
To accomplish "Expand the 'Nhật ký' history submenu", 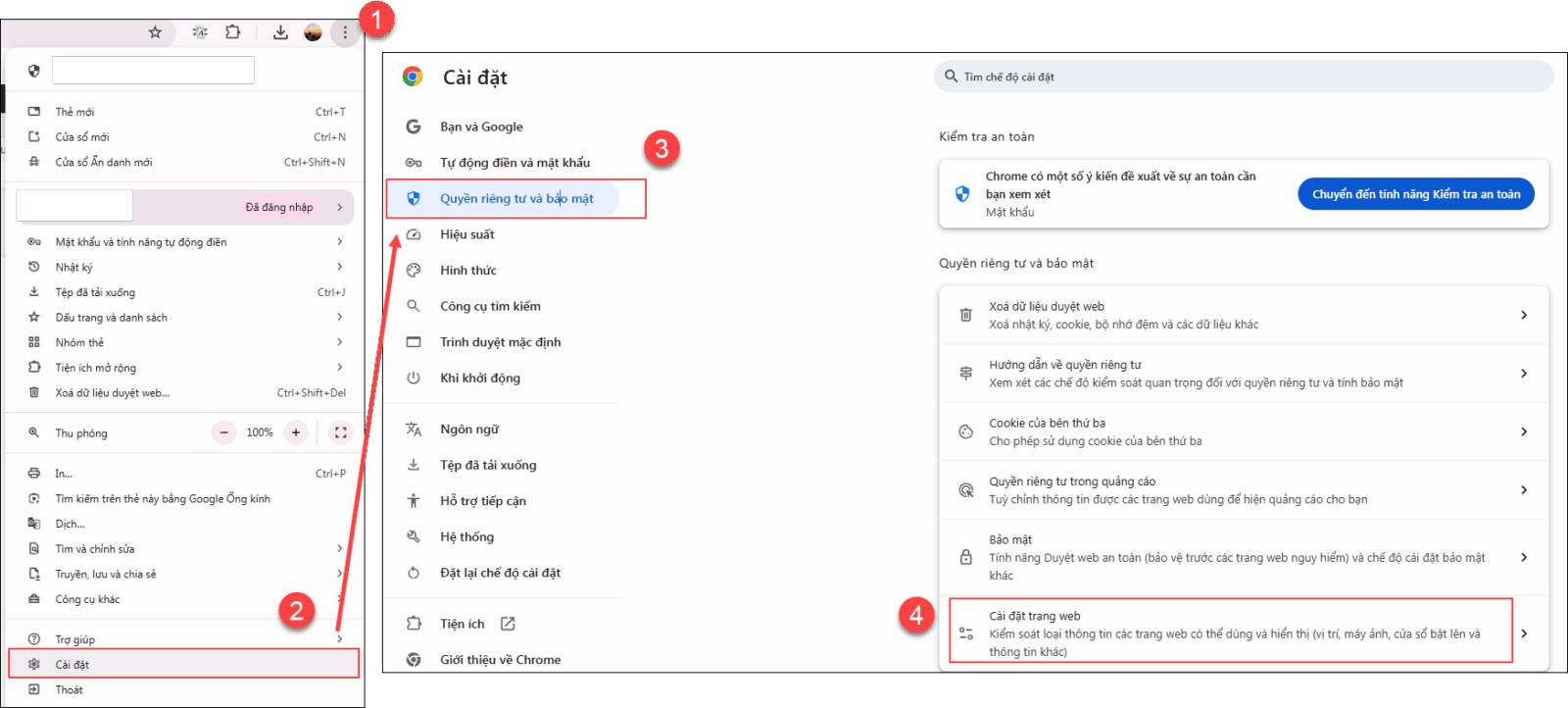I will (x=186, y=267).
